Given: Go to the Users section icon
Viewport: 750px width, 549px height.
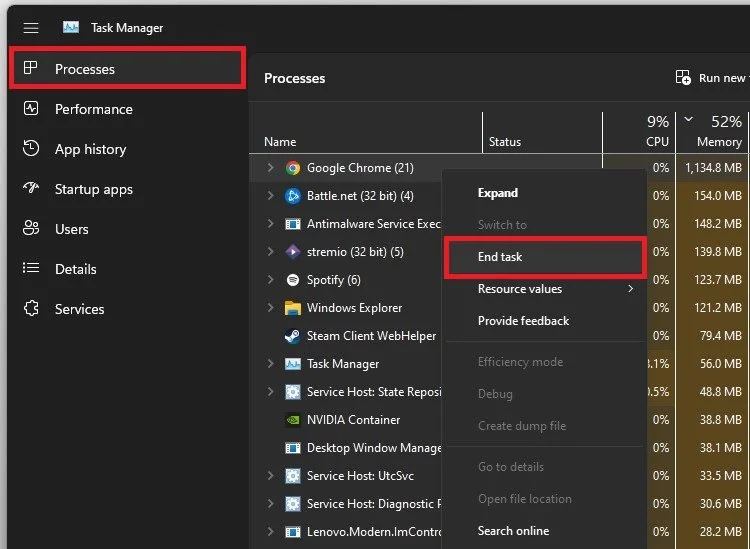Looking at the screenshot, I should pos(31,229).
